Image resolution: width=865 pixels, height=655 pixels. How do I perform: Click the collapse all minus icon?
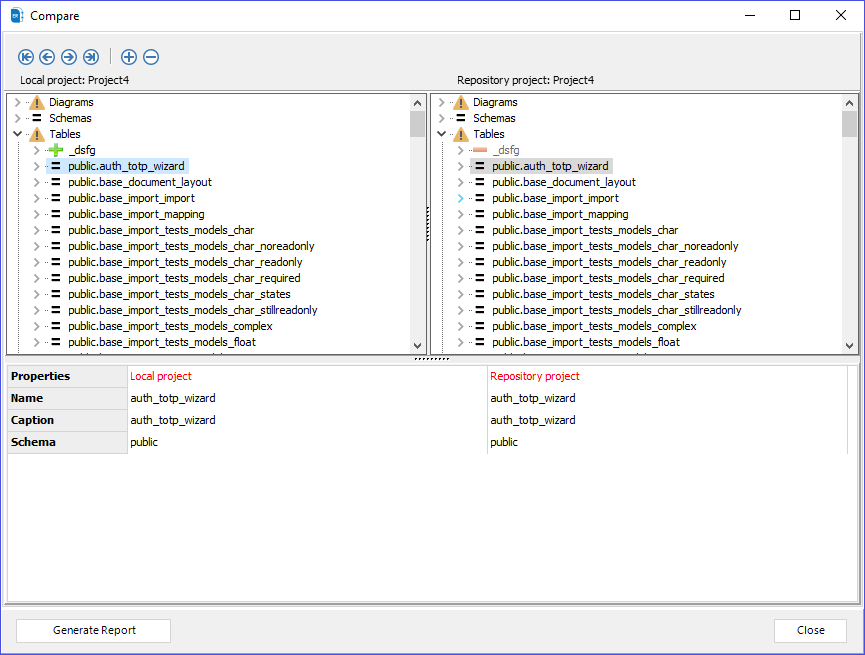pos(151,57)
